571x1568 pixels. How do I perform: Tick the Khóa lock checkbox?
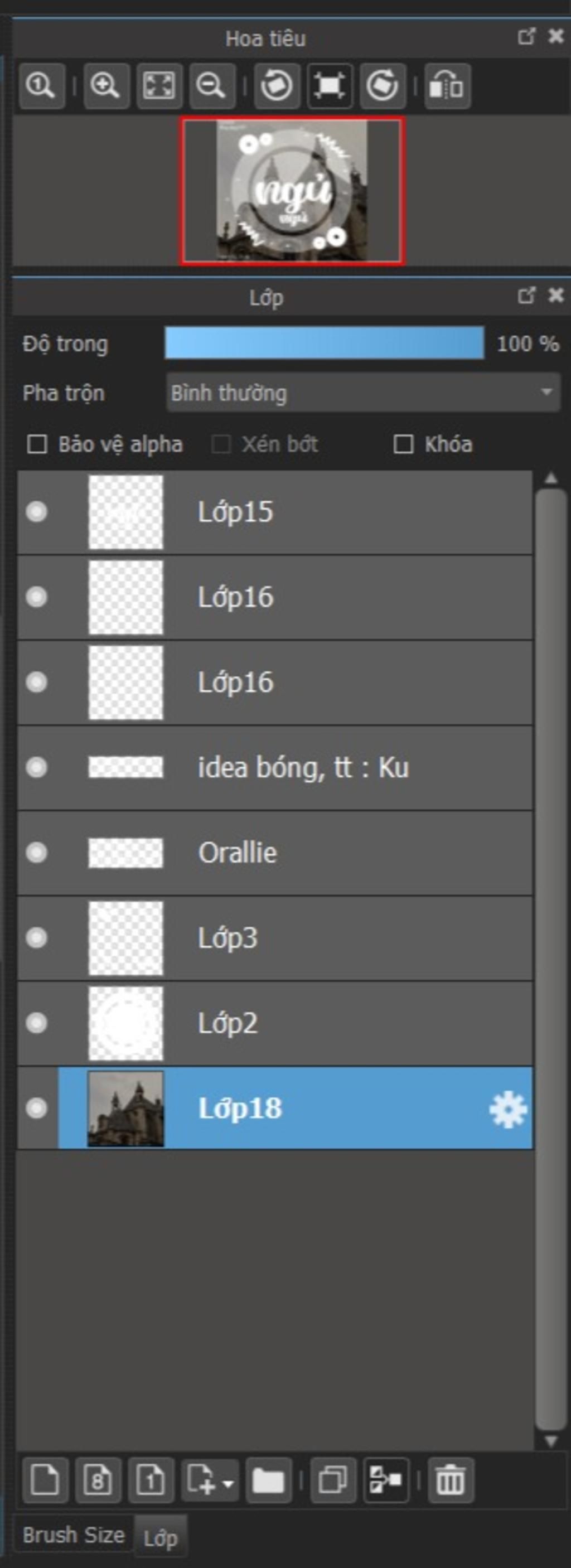404,444
